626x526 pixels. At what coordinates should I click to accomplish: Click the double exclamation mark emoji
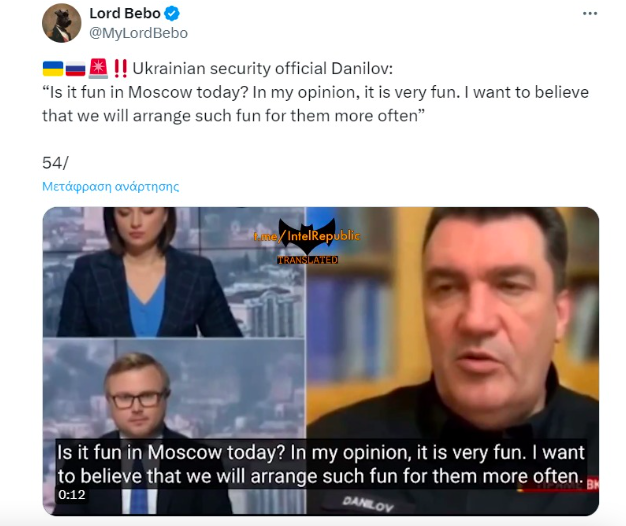[120, 68]
